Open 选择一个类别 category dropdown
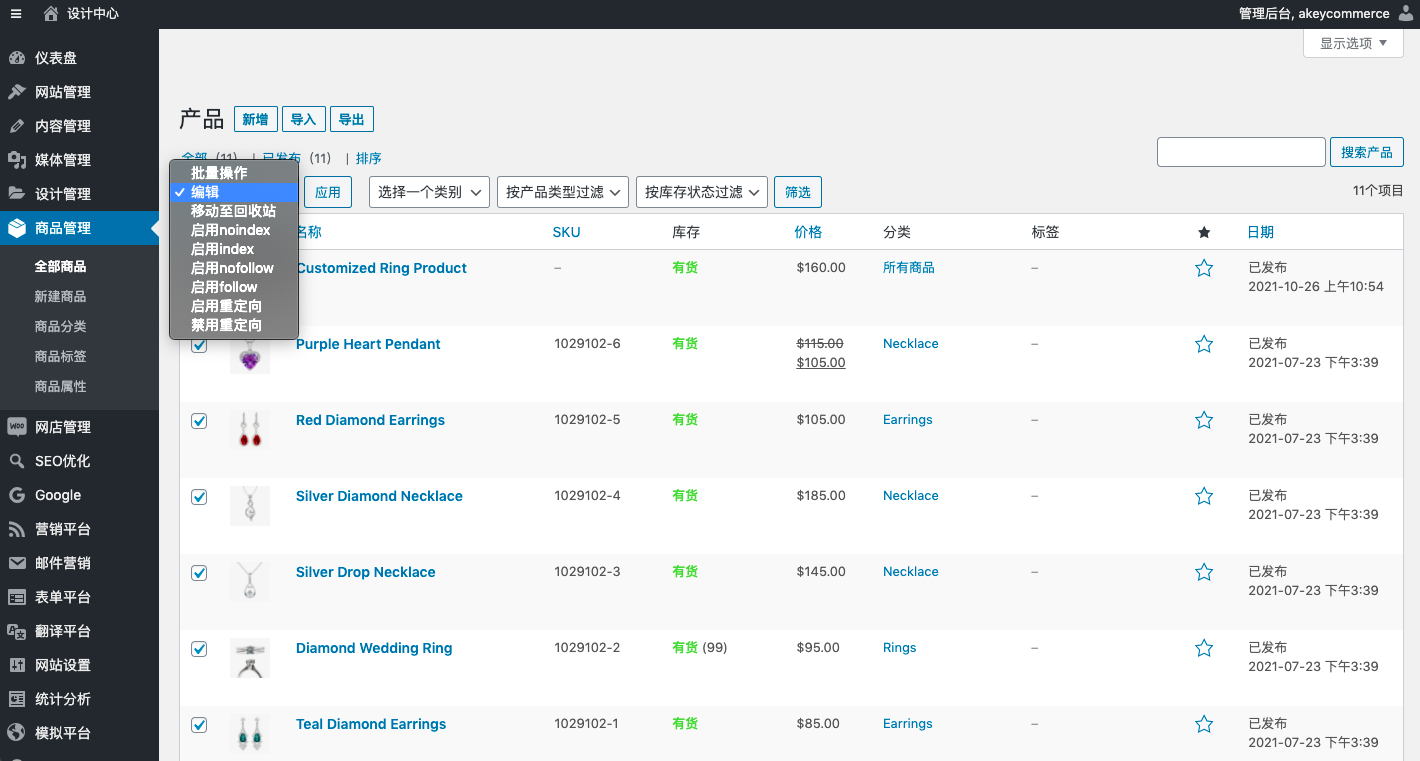This screenshot has width=1420, height=761. 429,192
